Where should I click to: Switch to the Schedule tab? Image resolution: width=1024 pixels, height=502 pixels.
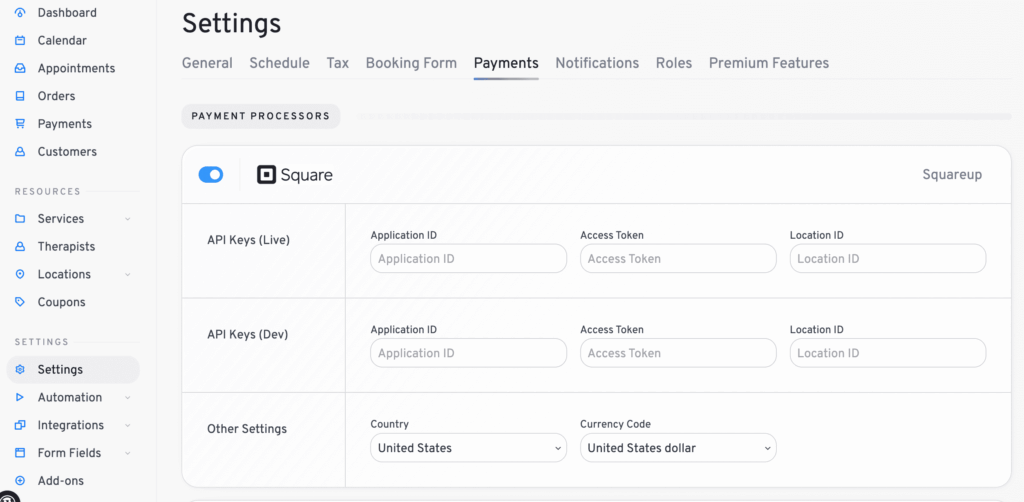pos(280,63)
